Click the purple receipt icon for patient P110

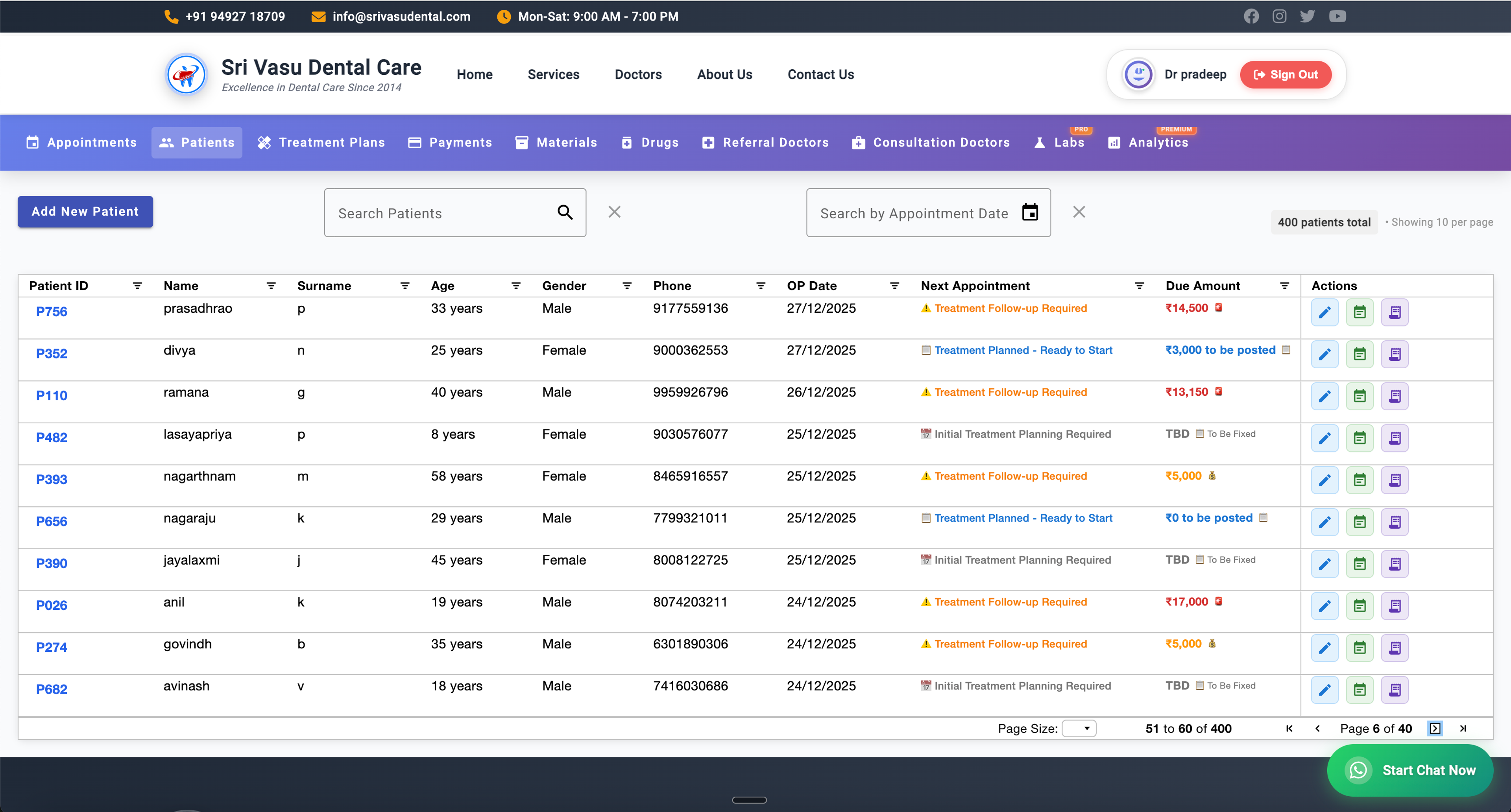(x=1394, y=396)
